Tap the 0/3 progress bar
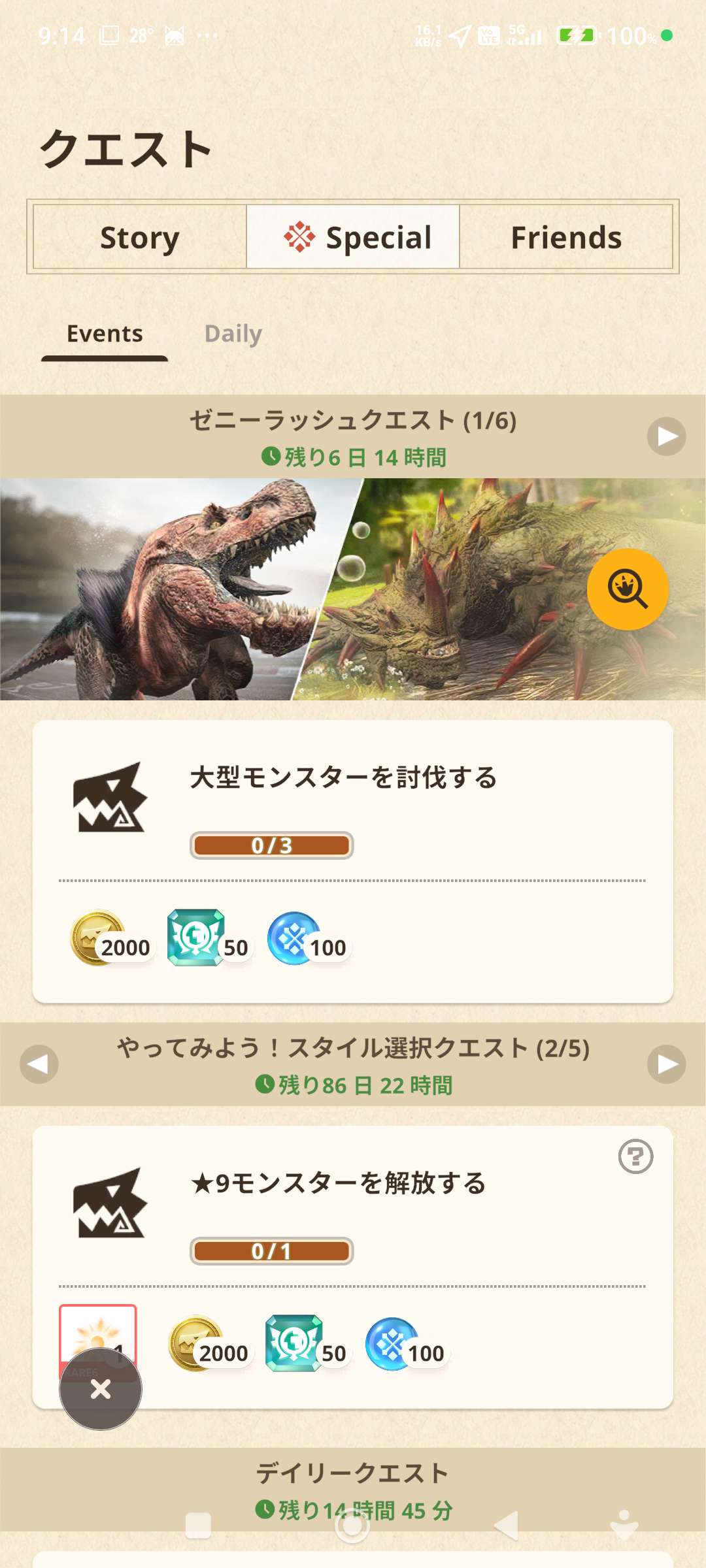Screen dimensions: 706x1568 pyautogui.click(x=272, y=845)
